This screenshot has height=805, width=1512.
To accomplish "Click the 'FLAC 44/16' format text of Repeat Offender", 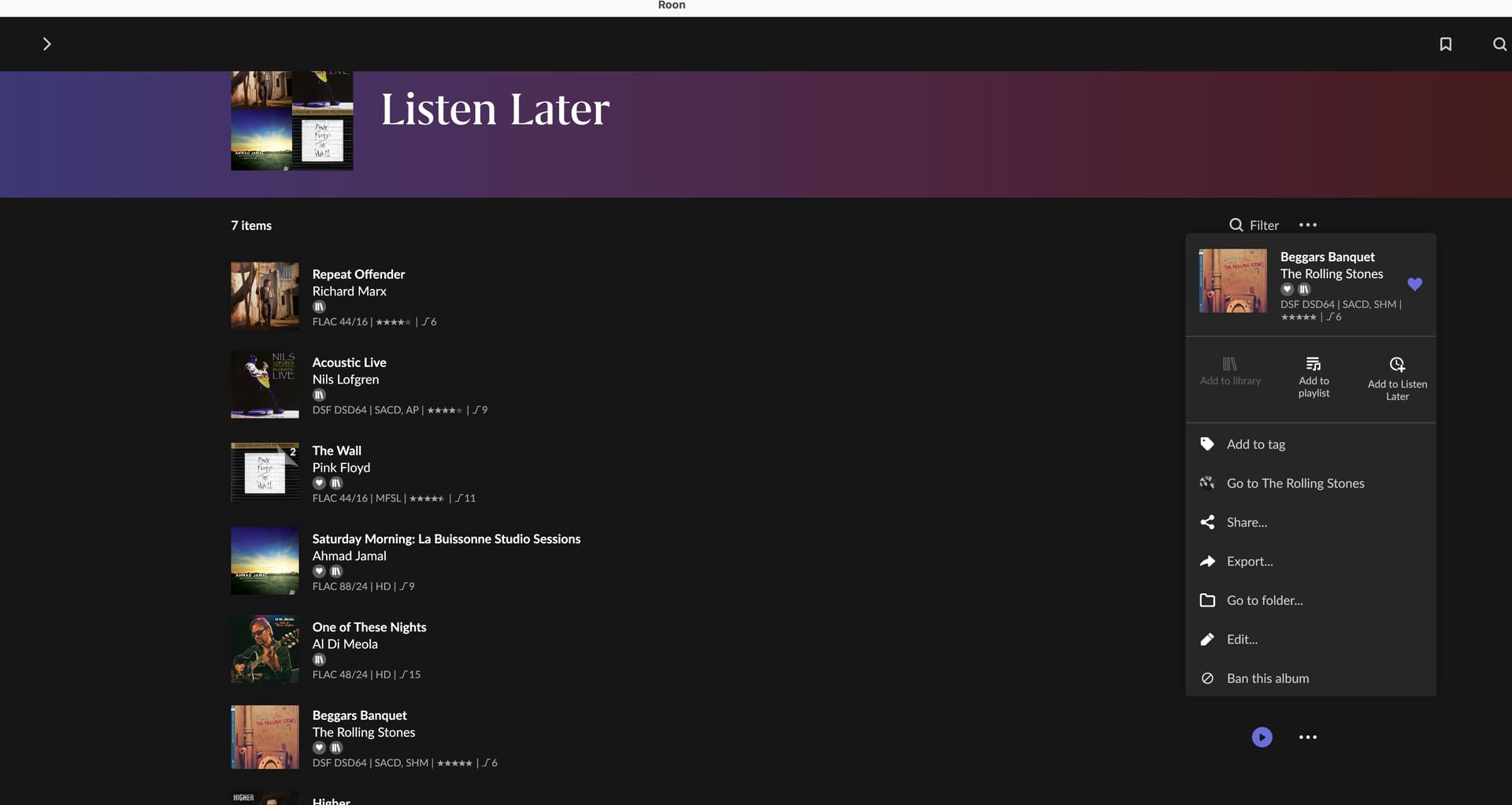I will 339,322.
